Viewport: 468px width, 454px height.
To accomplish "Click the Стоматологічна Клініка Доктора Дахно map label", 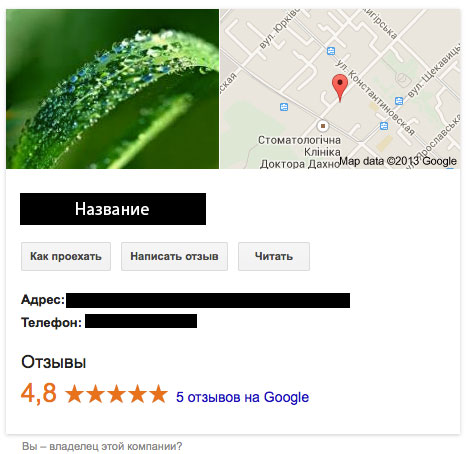I will (x=299, y=152).
